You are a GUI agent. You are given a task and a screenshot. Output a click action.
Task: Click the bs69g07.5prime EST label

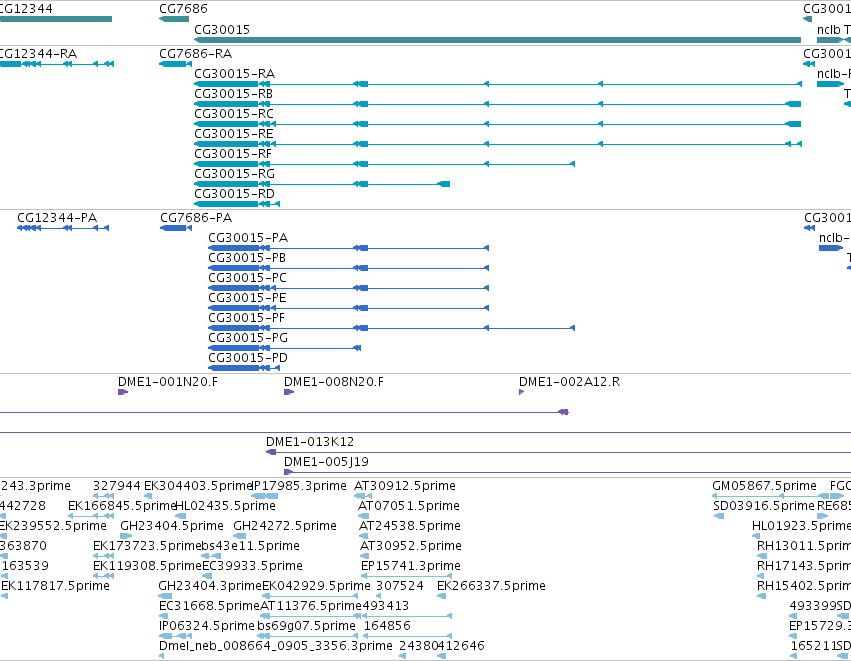coord(307,626)
